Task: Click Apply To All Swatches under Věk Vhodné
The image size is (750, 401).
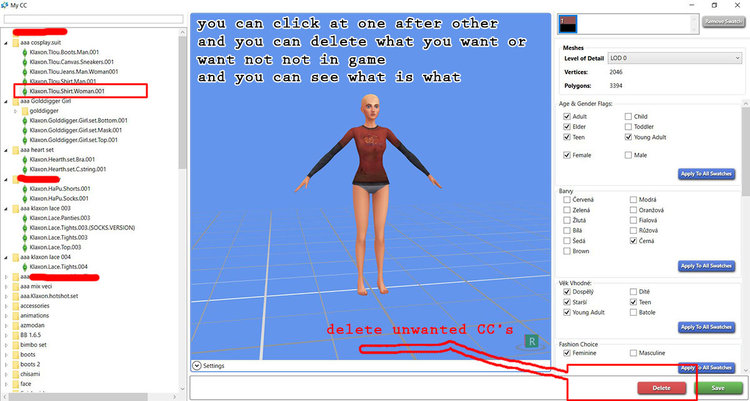Action: (706, 327)
